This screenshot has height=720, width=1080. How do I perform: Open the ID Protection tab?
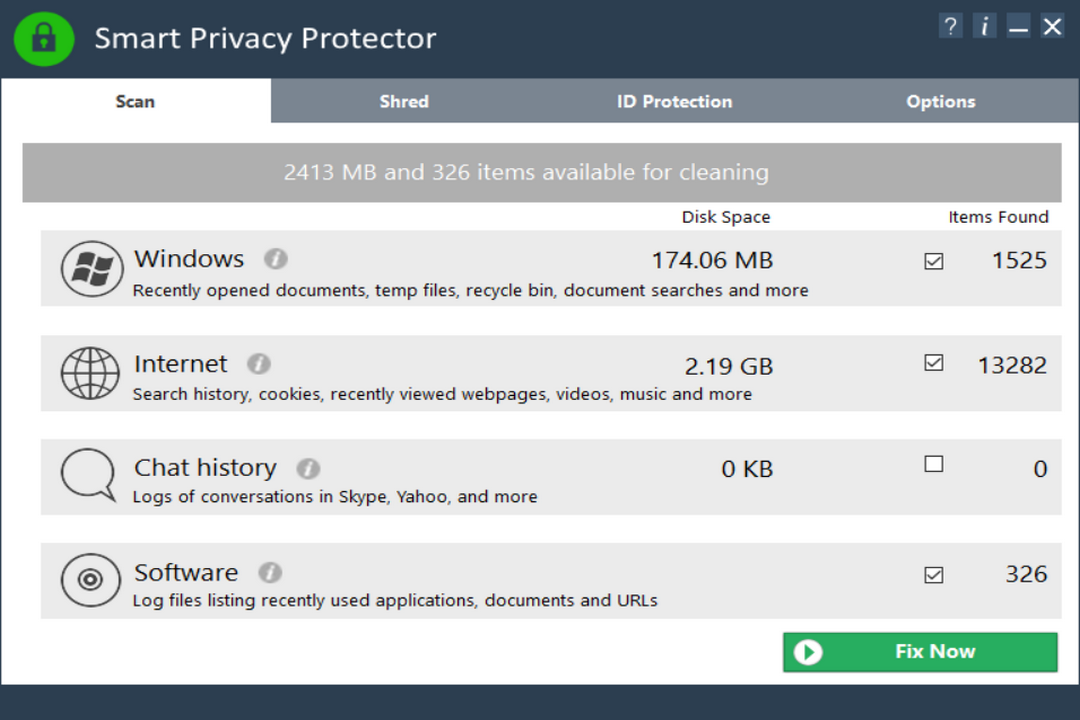pos(673,101)
